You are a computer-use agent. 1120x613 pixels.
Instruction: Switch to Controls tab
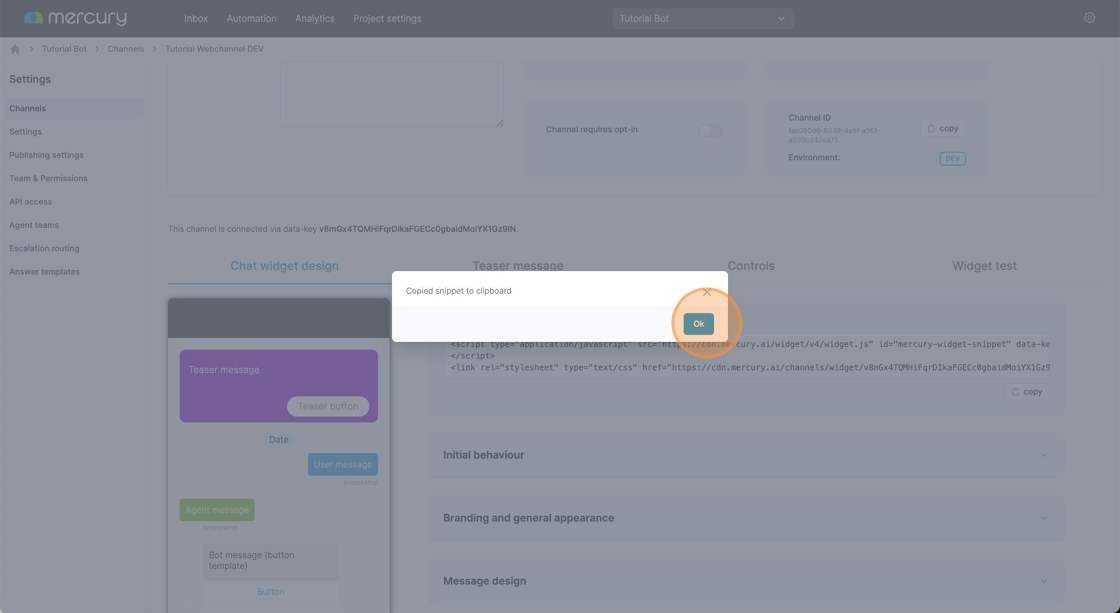tap(751, 266)
